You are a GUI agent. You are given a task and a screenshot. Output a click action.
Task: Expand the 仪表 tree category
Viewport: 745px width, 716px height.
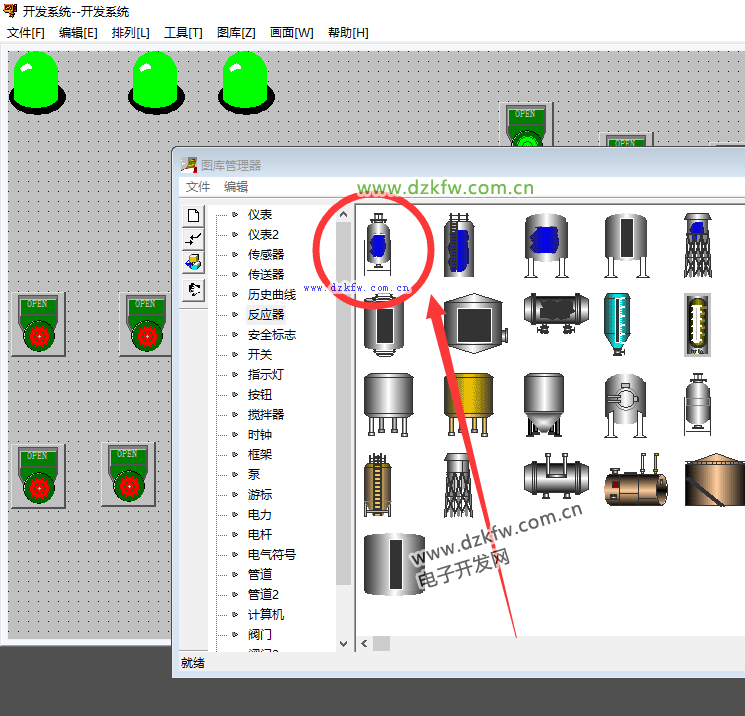coord(235,215)
